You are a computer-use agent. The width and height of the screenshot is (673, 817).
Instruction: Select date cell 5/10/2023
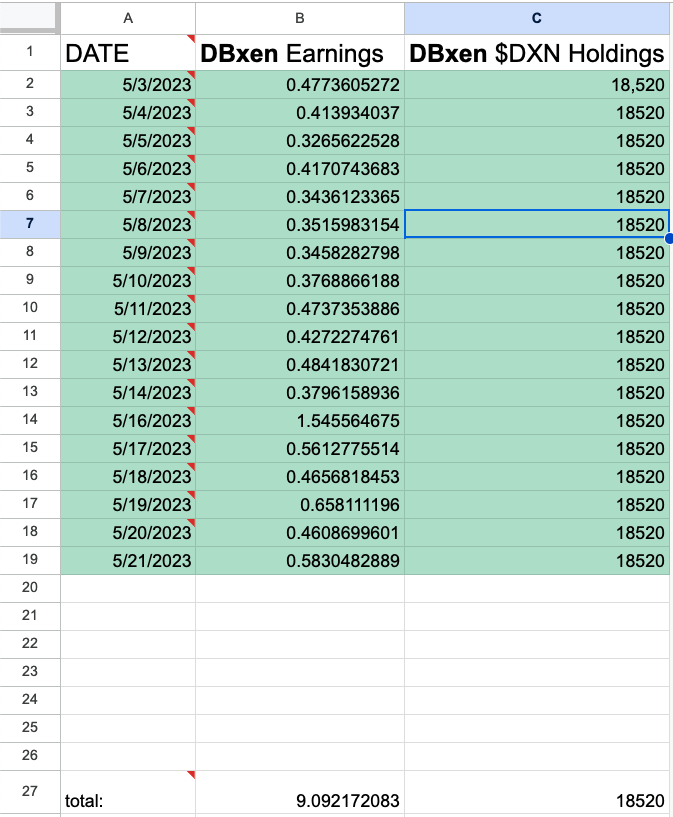point(128,281)
